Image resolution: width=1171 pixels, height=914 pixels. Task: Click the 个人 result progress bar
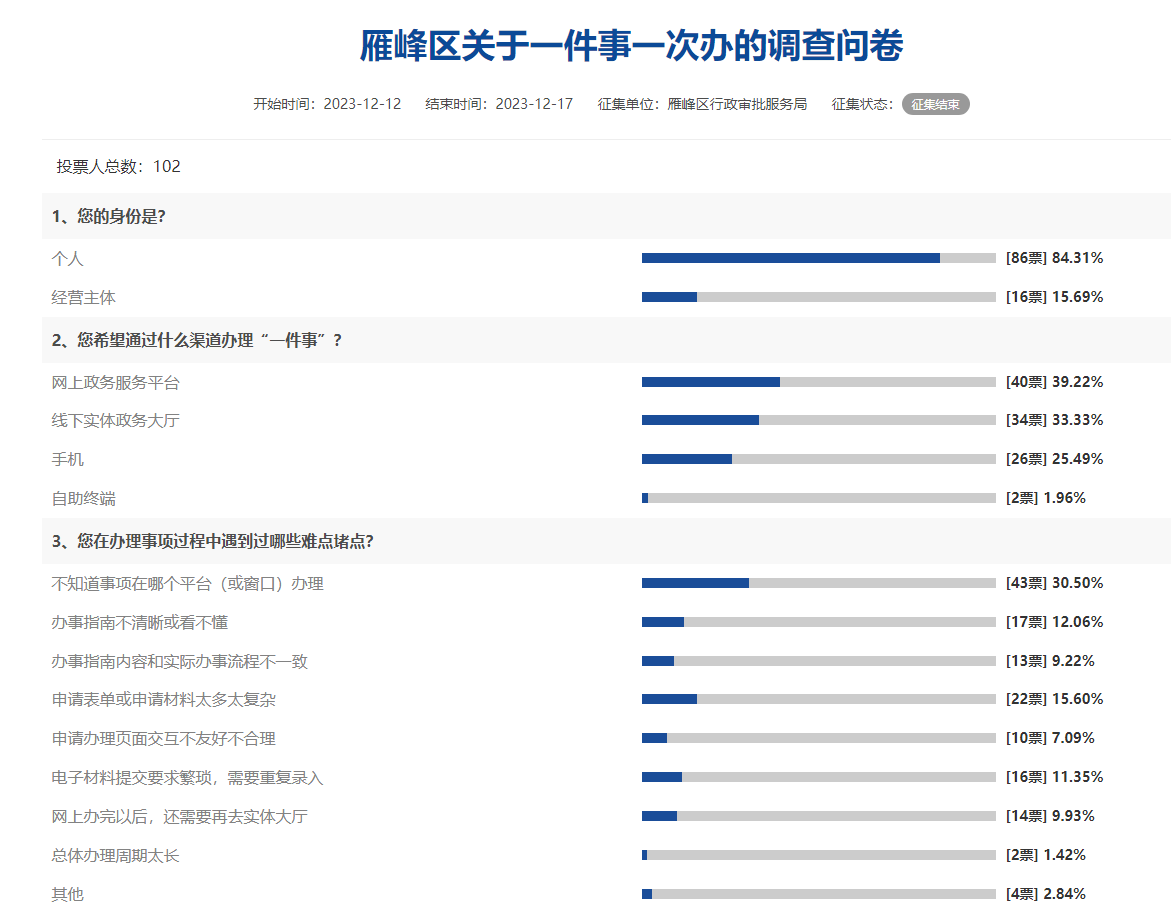tap(819, 258)
